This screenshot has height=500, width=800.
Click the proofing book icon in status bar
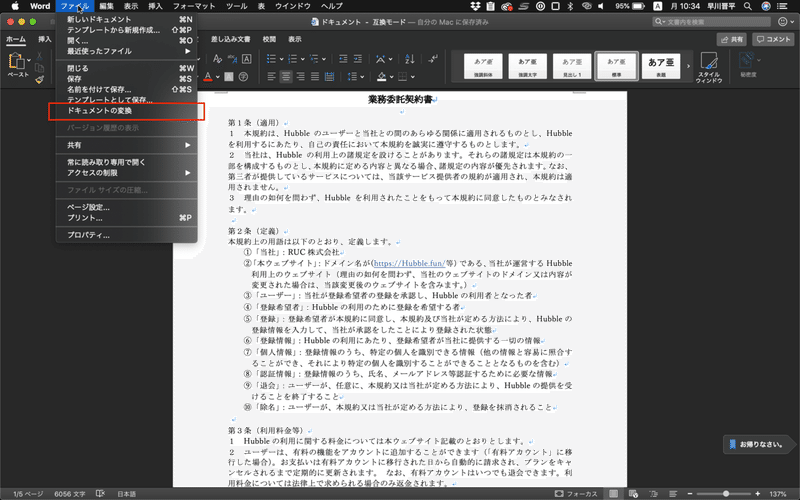100,493
